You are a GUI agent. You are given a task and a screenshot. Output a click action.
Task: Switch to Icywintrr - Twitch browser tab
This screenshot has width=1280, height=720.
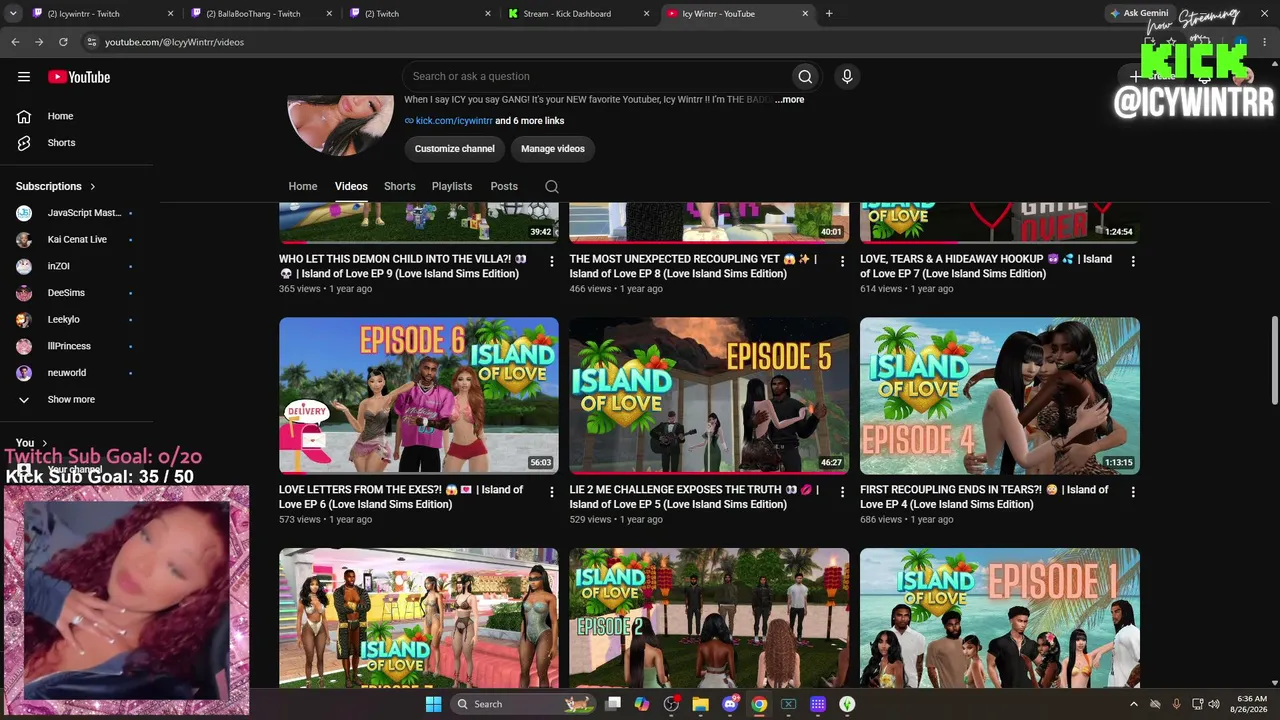[x=103, y=14]
